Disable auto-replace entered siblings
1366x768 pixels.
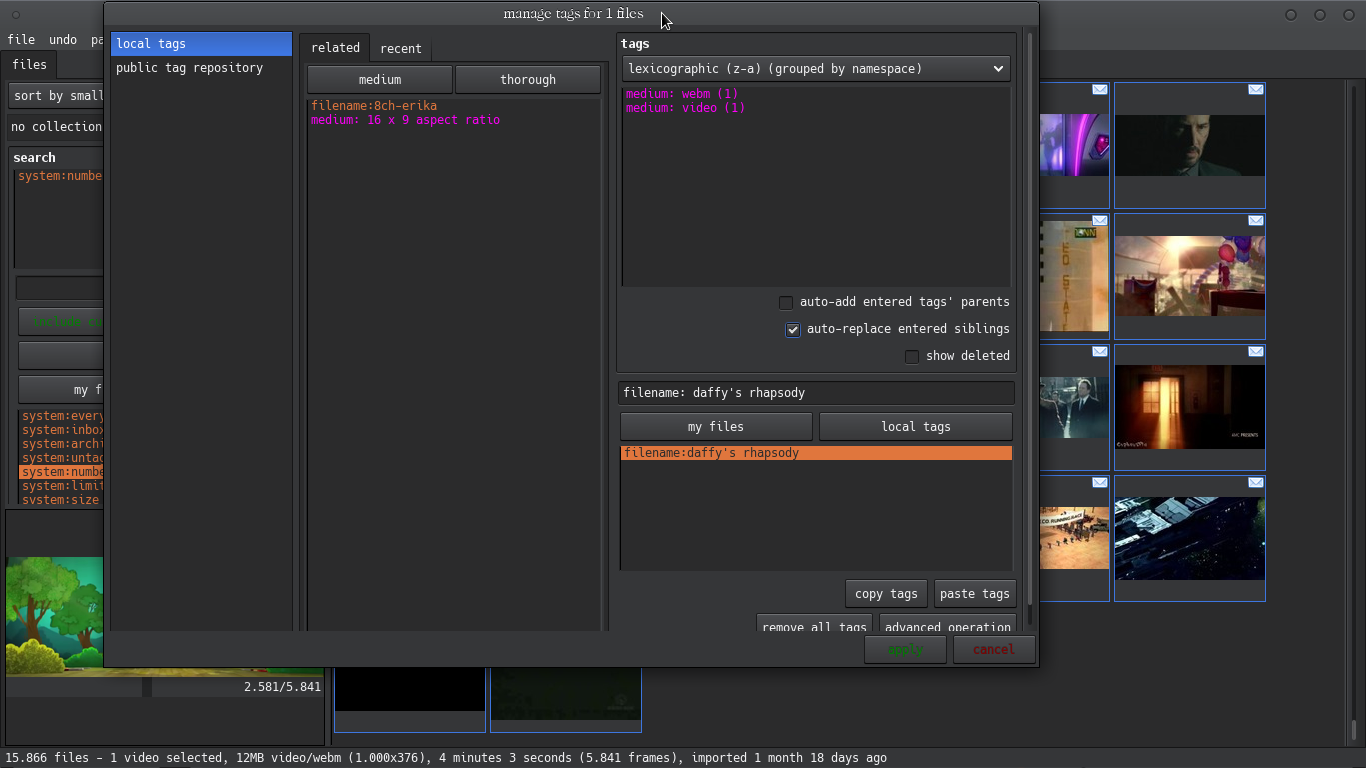[x=793, y=329]
